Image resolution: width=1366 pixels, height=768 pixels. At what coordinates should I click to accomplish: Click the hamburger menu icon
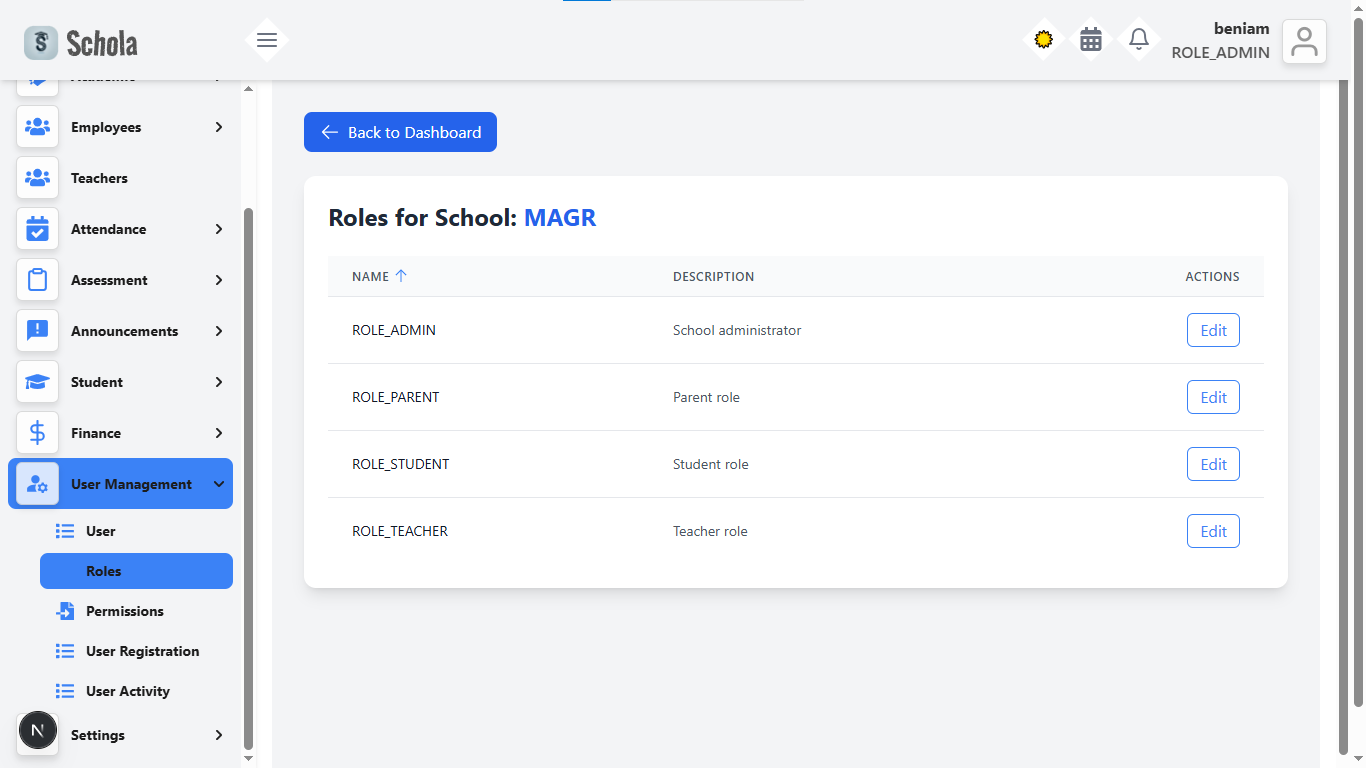(266, 40)
